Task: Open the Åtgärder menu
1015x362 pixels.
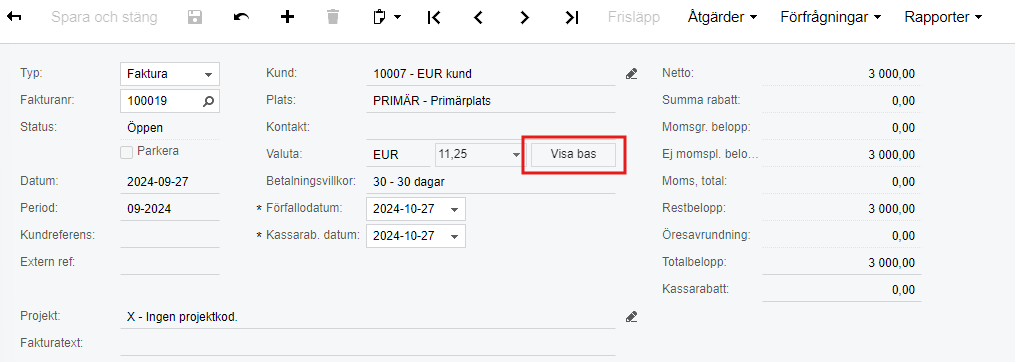Action: click(x=722, y=17)
